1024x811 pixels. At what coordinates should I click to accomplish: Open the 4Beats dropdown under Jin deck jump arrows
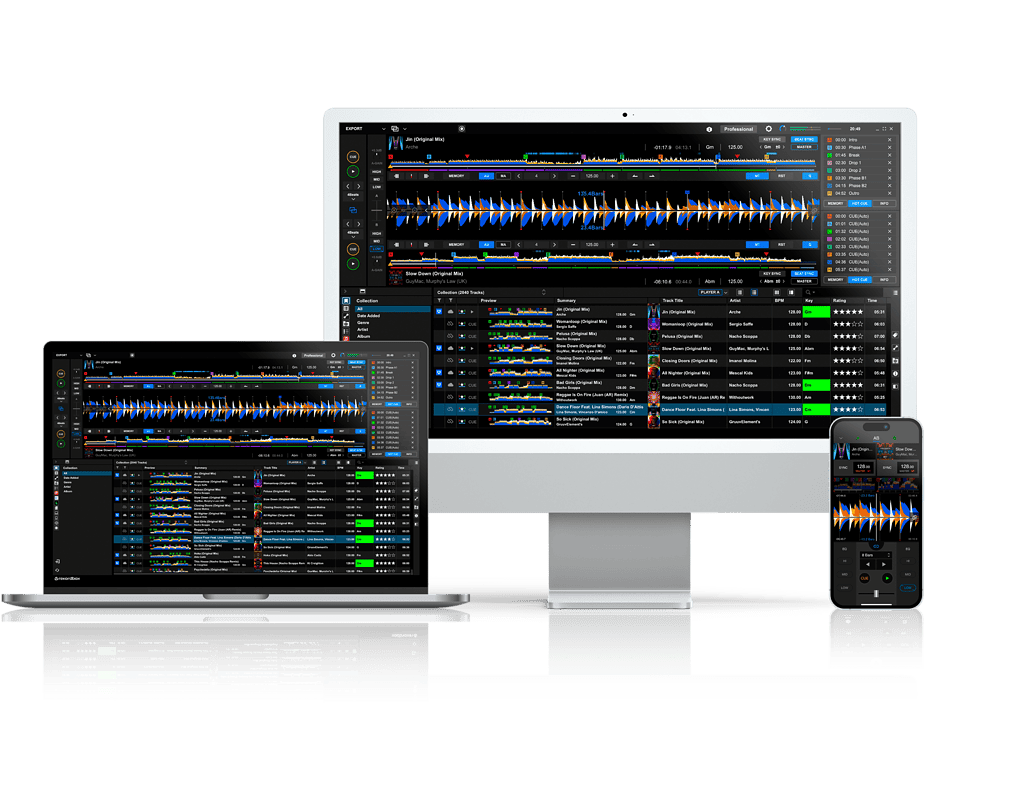(353, 197)
